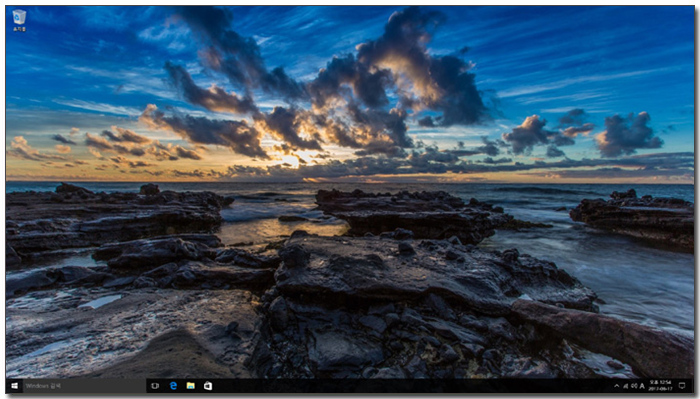Open the Action Center notifications icon

pyautogui.click(x=682, y=386)
